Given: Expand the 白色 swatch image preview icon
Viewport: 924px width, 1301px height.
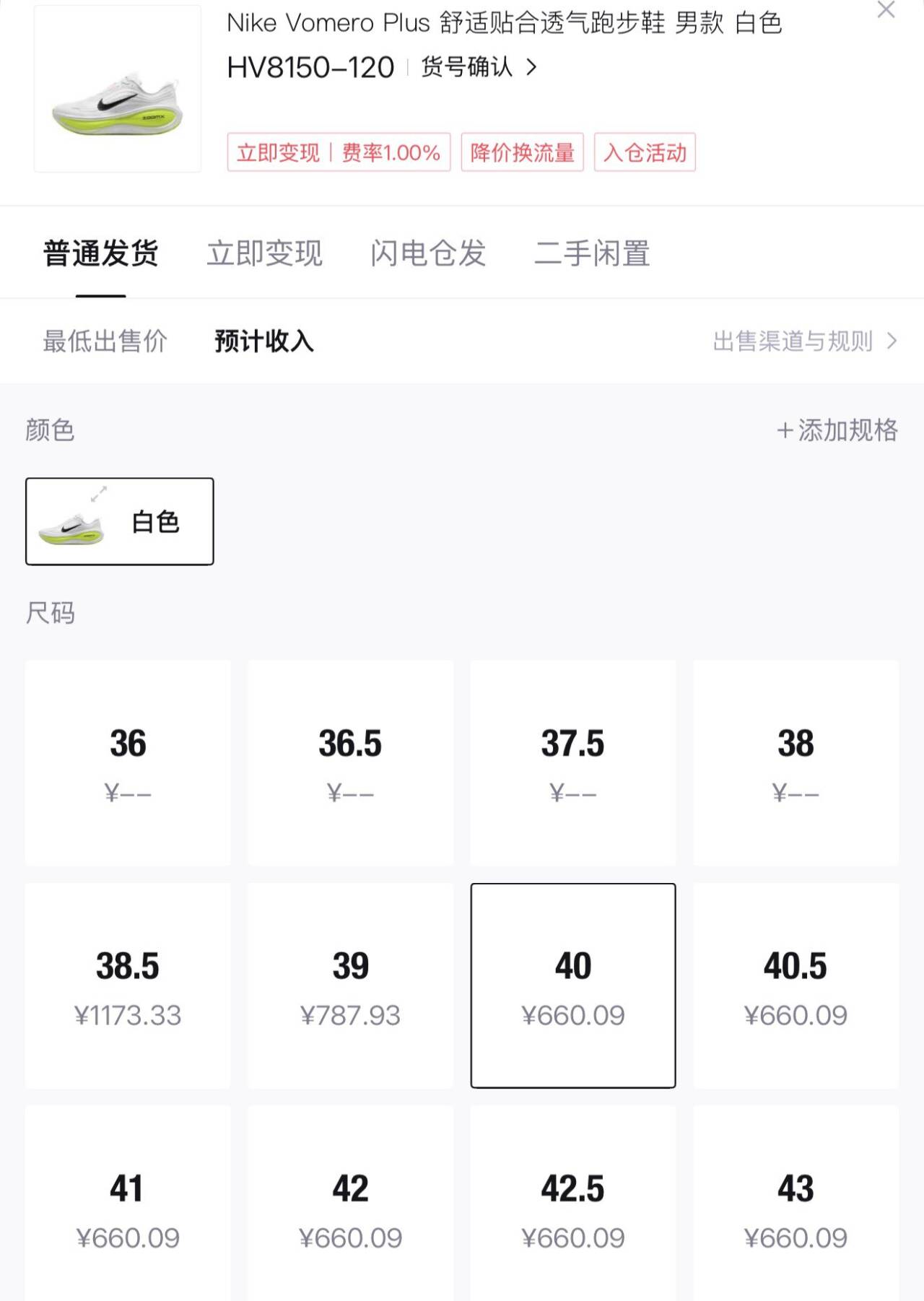Looking at the screenshot, I should (x=99, y=494).
